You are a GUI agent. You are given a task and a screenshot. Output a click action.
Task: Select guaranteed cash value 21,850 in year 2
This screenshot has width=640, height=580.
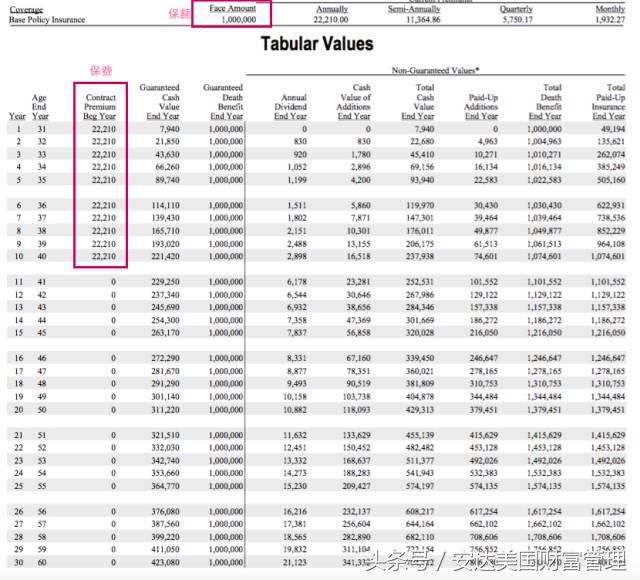[x=167, y=141]
